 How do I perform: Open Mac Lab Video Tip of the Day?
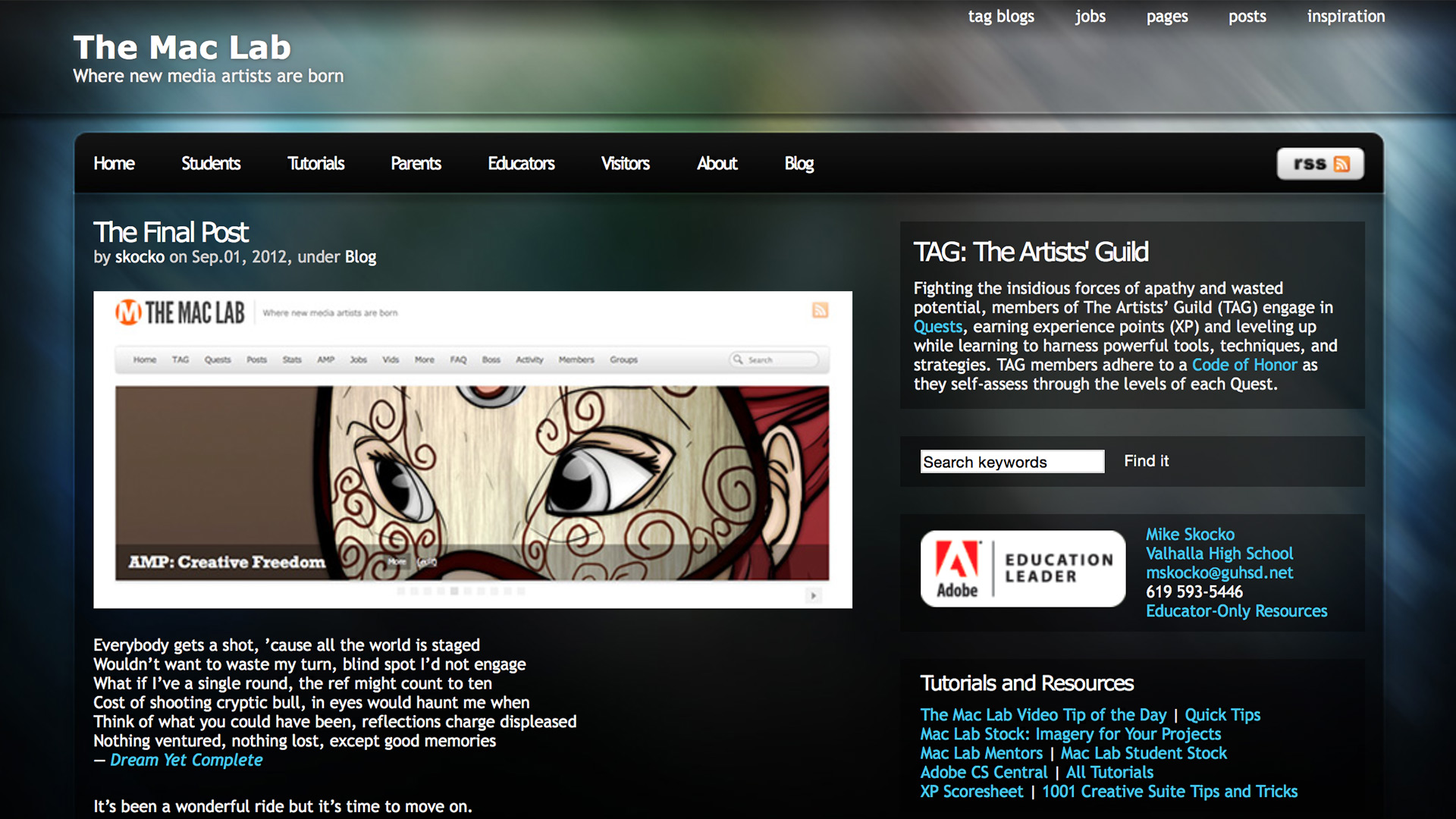coord(1043,715)
